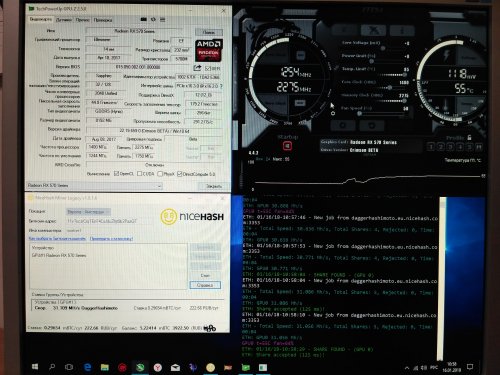
Task: Click the Core Voltage slider handle
Action: pyautogui.click(x=383, y=48)
